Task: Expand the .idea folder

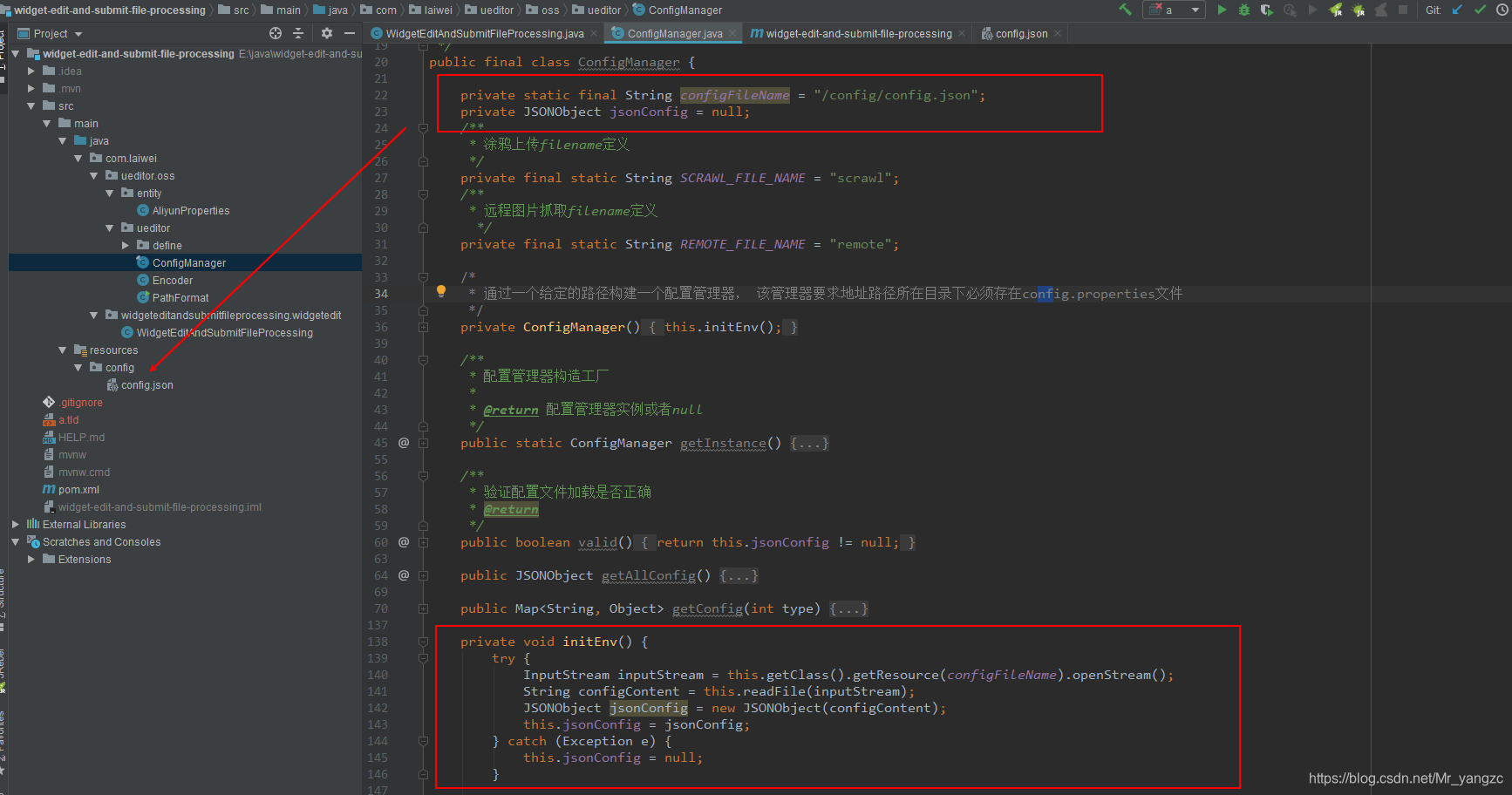Action: pos(31,71)
